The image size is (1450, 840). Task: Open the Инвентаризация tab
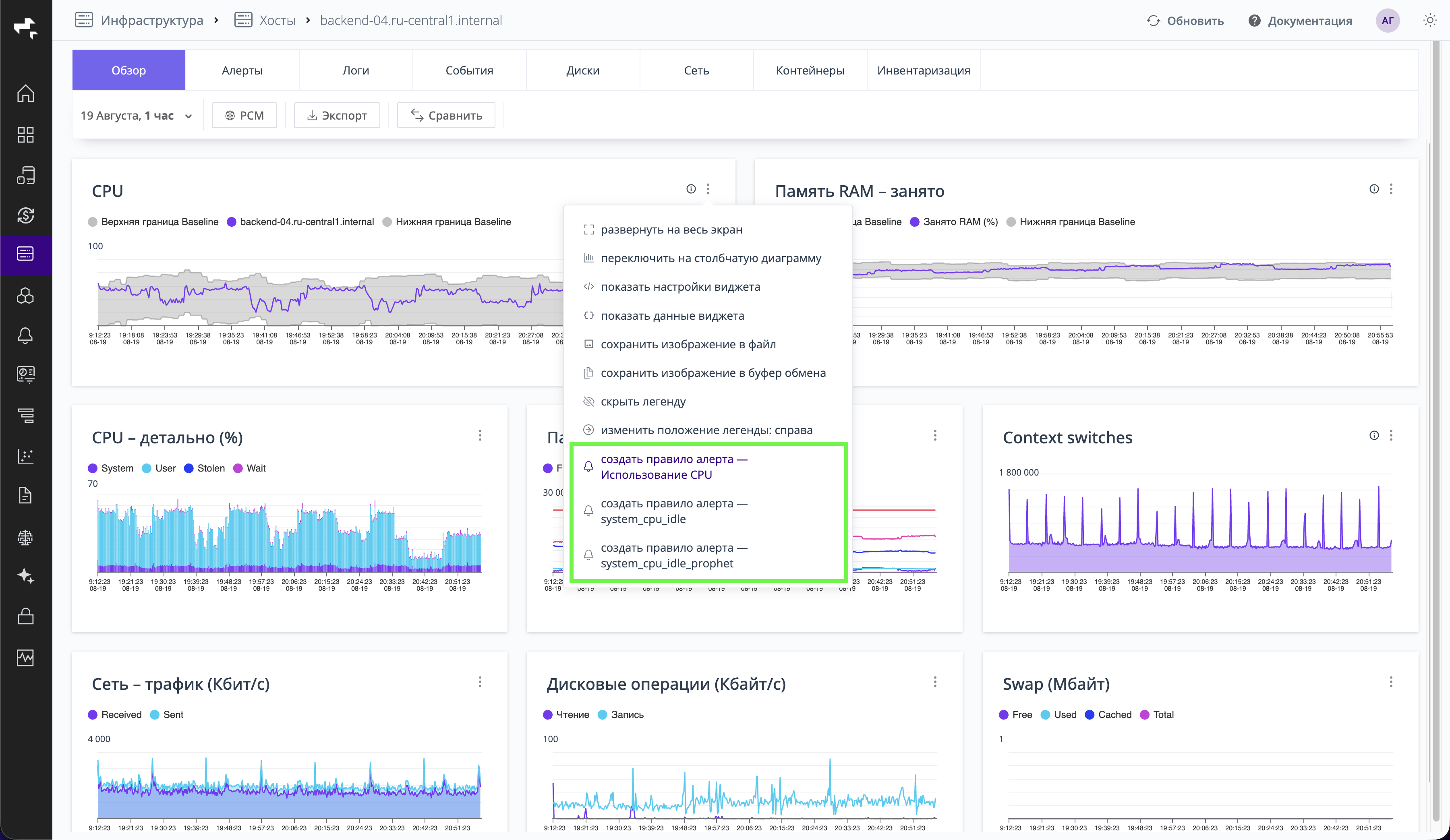click(924, 70)
